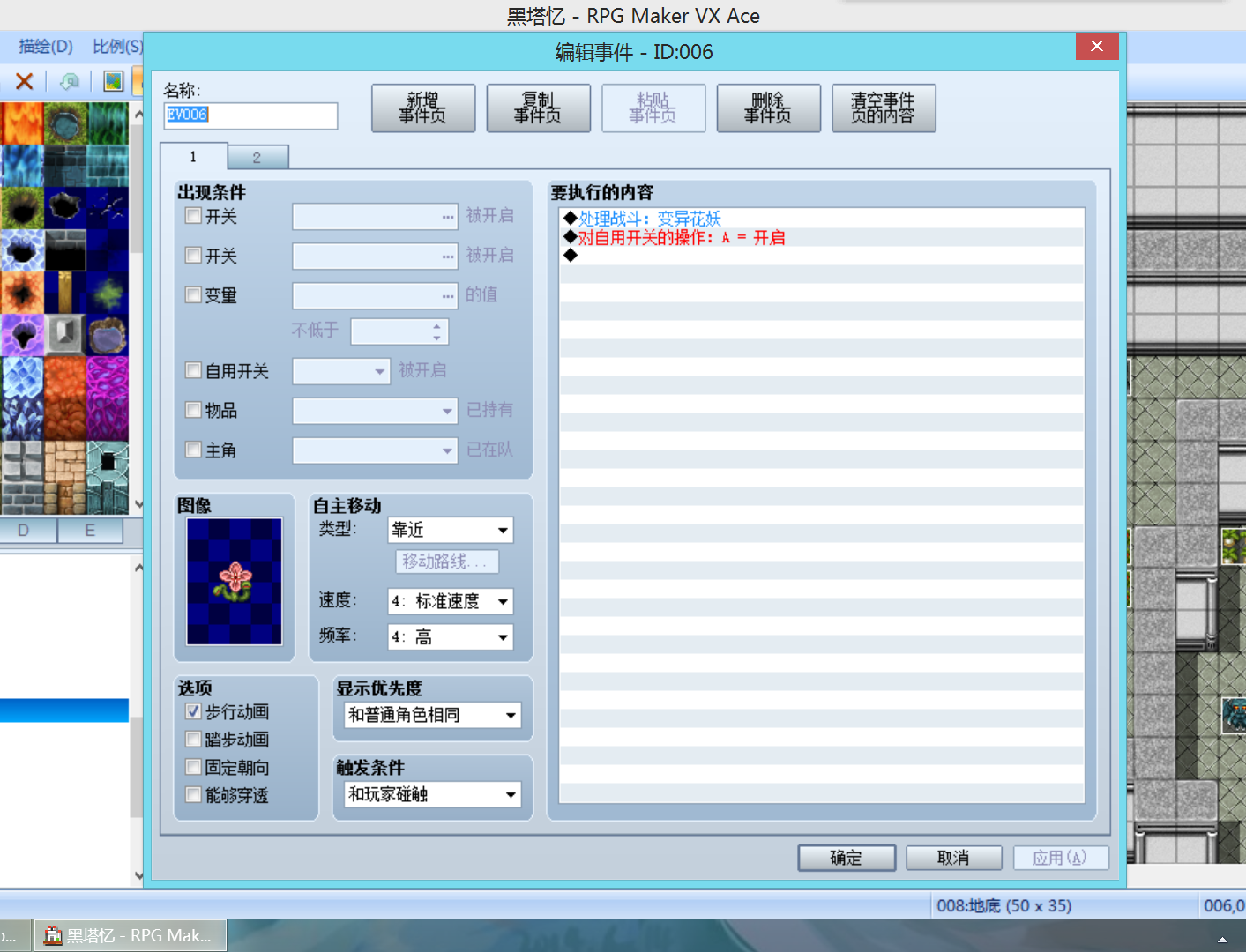Expand the 显示优先度 priority dropdown
This screenshot has height=952, width=1246.
click(x=432, y=715)
